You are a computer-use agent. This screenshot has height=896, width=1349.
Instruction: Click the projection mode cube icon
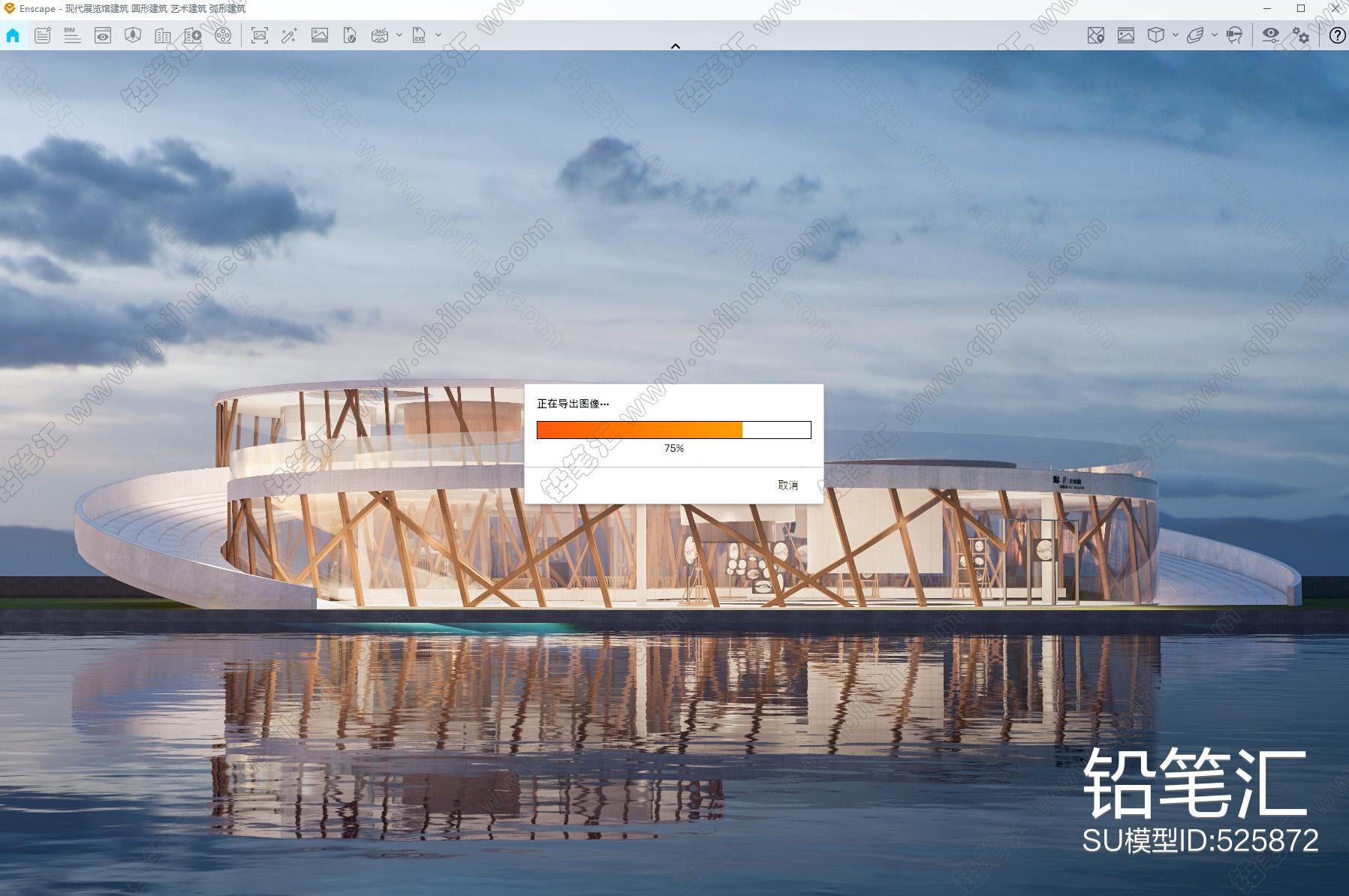[x=1156, y=35]
